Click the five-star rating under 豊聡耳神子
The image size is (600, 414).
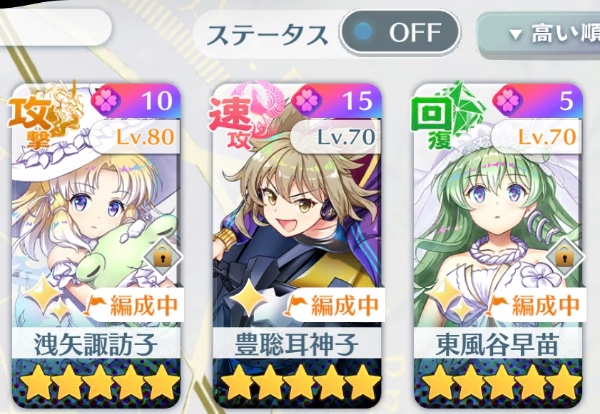tap(297, 383)
